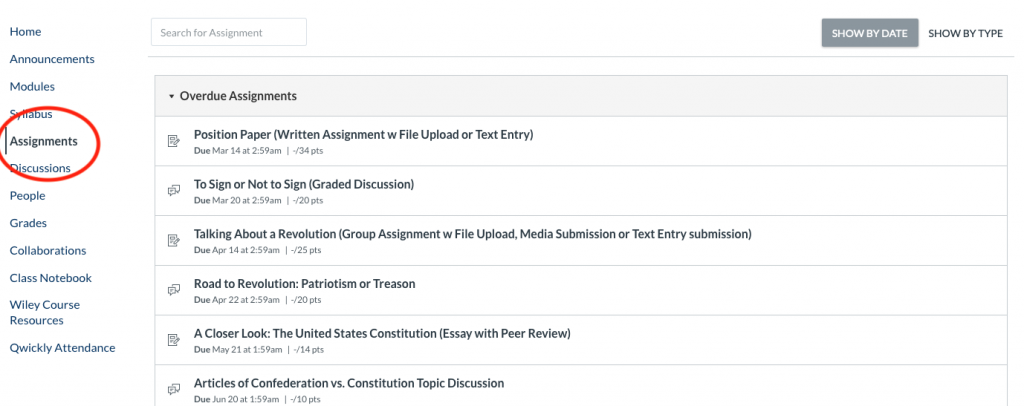Collapse the Overdue Assignments group
Viewport: 1024px width, 406px height.
[172, 96]
